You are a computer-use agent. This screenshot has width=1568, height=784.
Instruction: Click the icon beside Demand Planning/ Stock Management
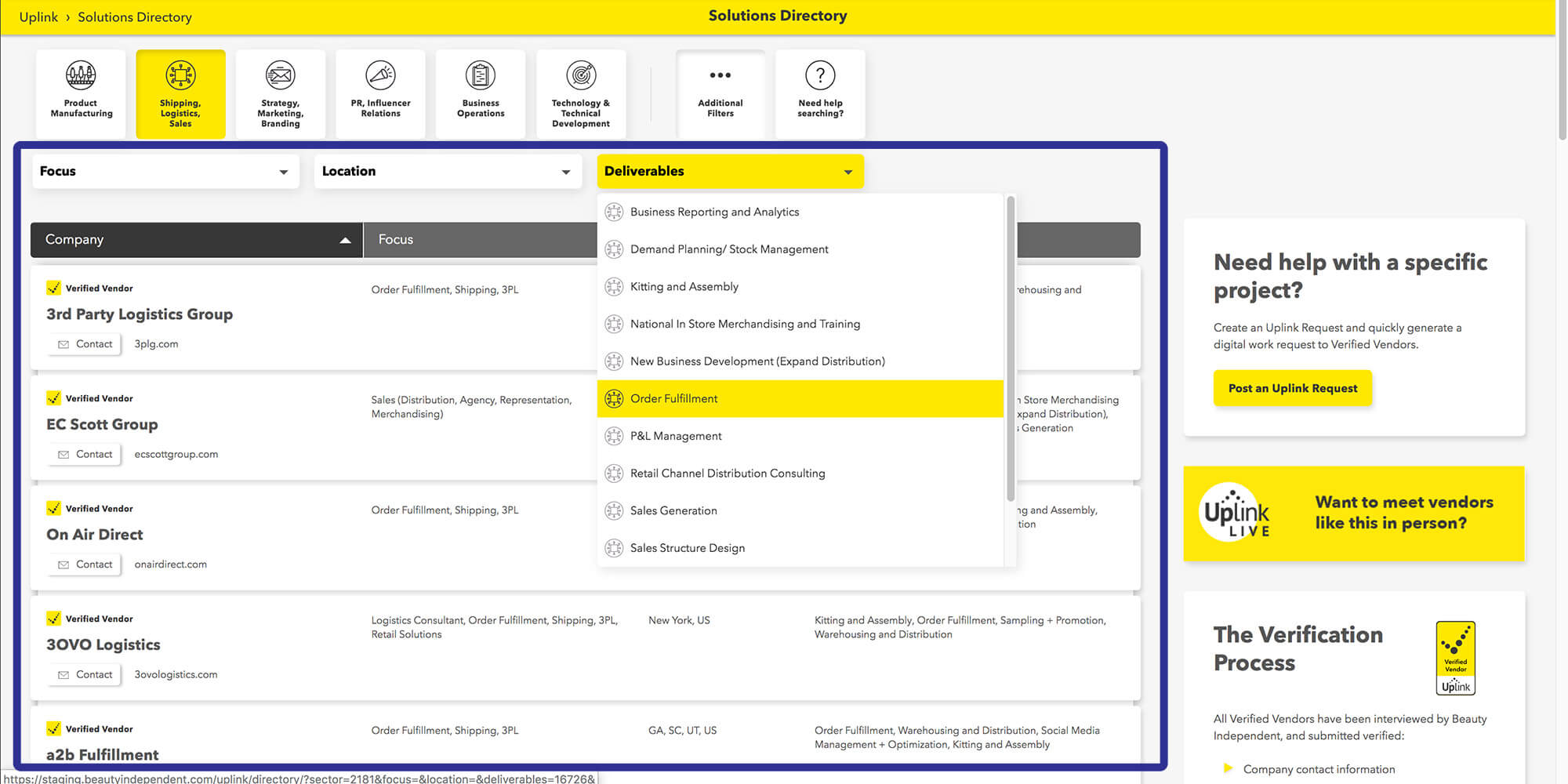[x=614, y=249]
